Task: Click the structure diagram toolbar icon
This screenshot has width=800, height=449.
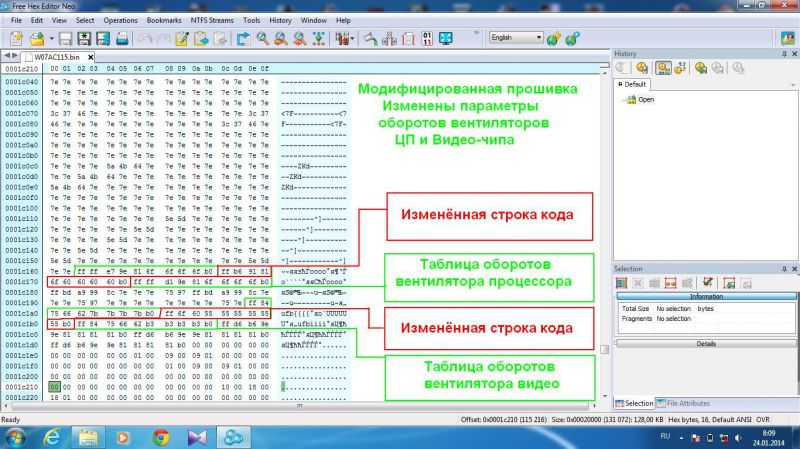Action: pos(389,38)
